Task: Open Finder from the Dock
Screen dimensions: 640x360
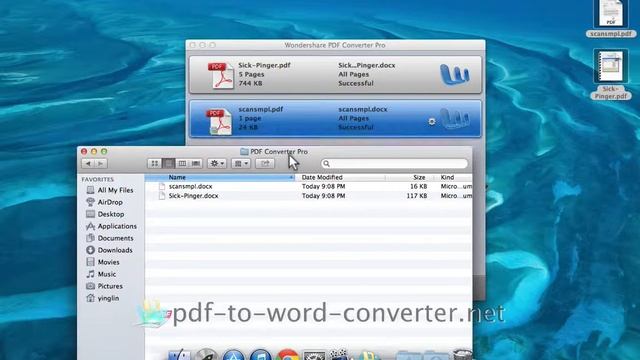Action: pos(179,356)
